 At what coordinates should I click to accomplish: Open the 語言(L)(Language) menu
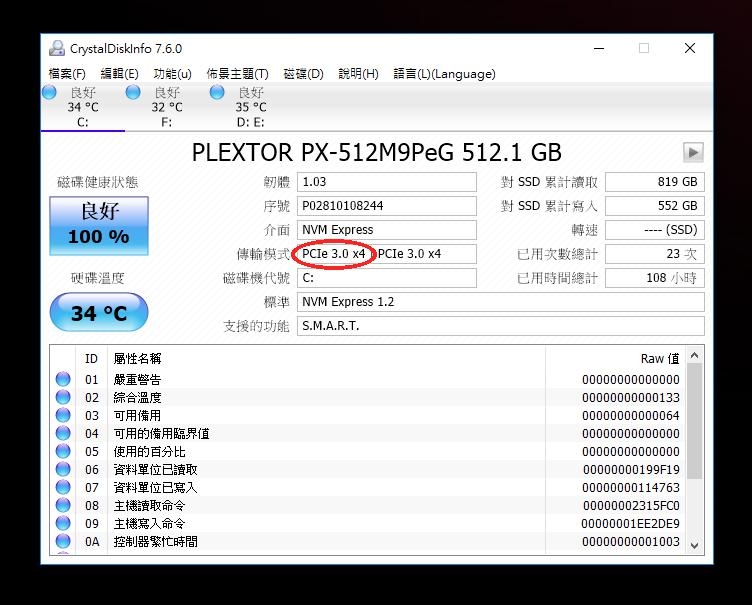pyautogui.click(x=444, y=74)
